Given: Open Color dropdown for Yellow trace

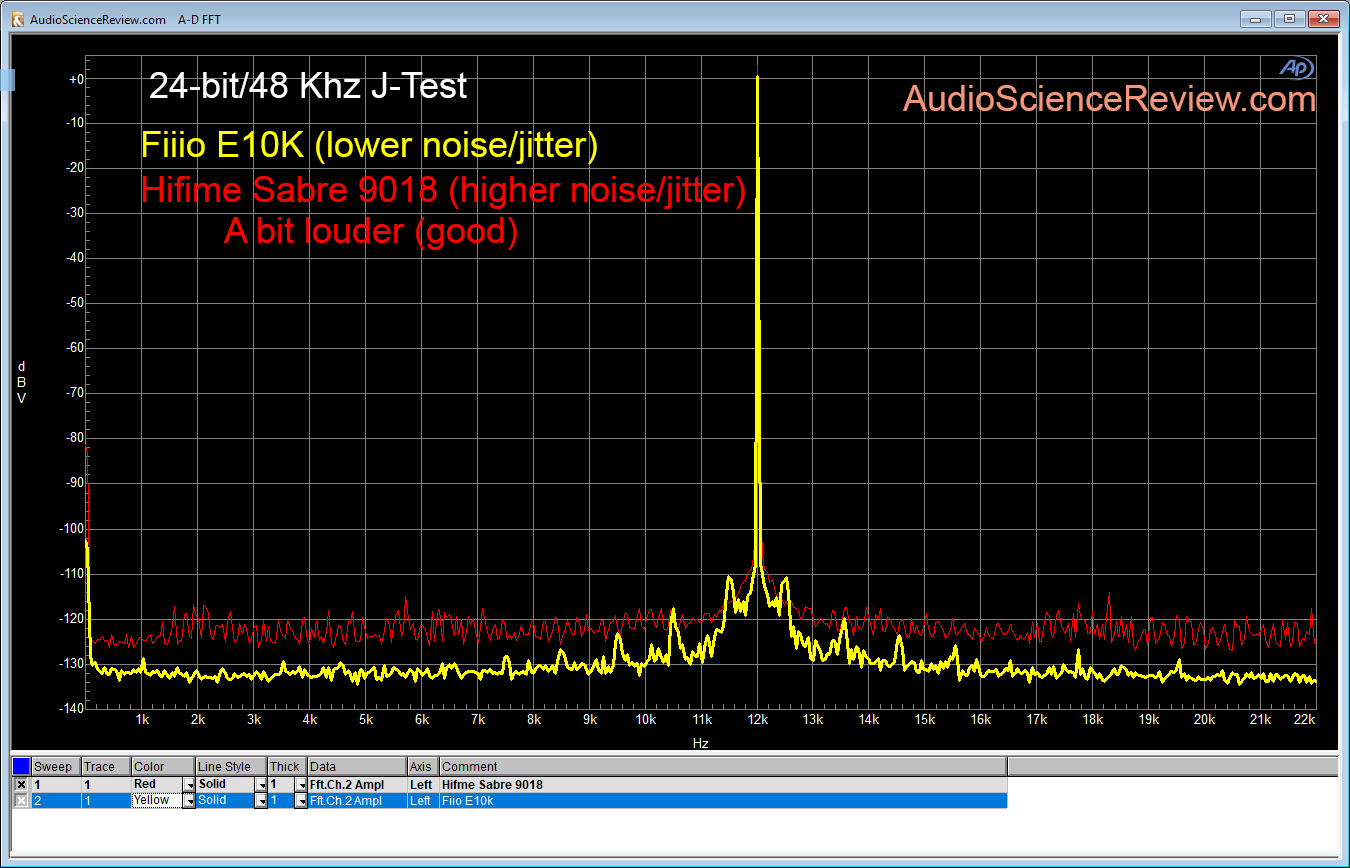Looking at the screenshot, I should click(189, 801).
